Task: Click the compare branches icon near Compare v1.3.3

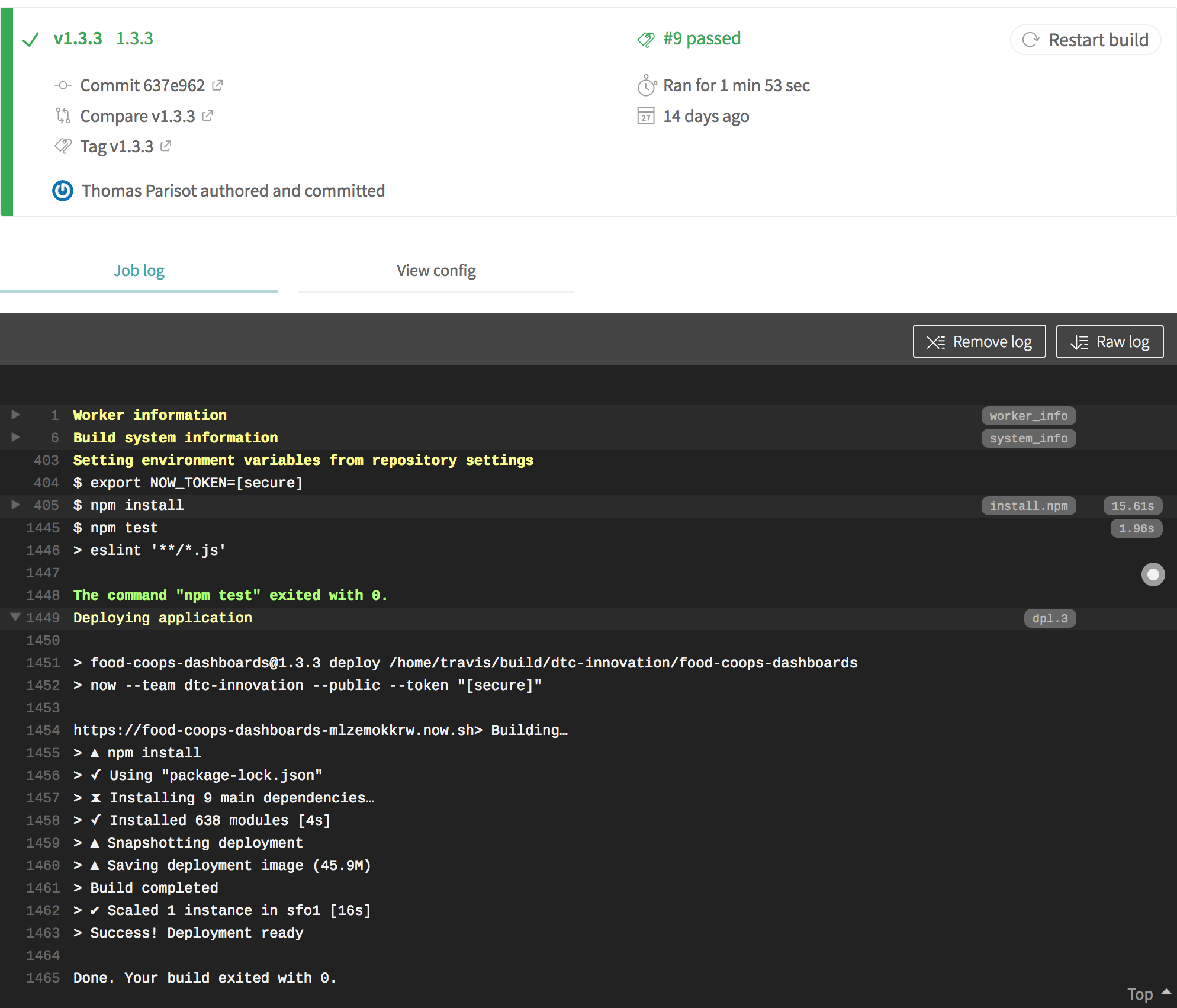Action: (62, 116)
